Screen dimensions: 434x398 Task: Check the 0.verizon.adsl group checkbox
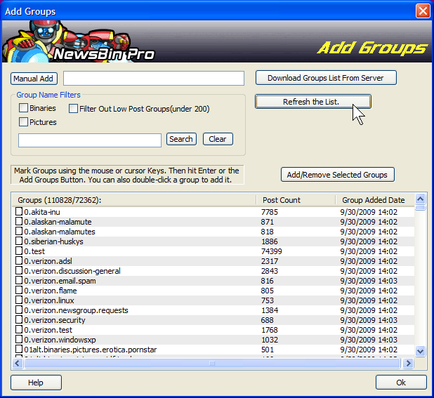(19, 261)
